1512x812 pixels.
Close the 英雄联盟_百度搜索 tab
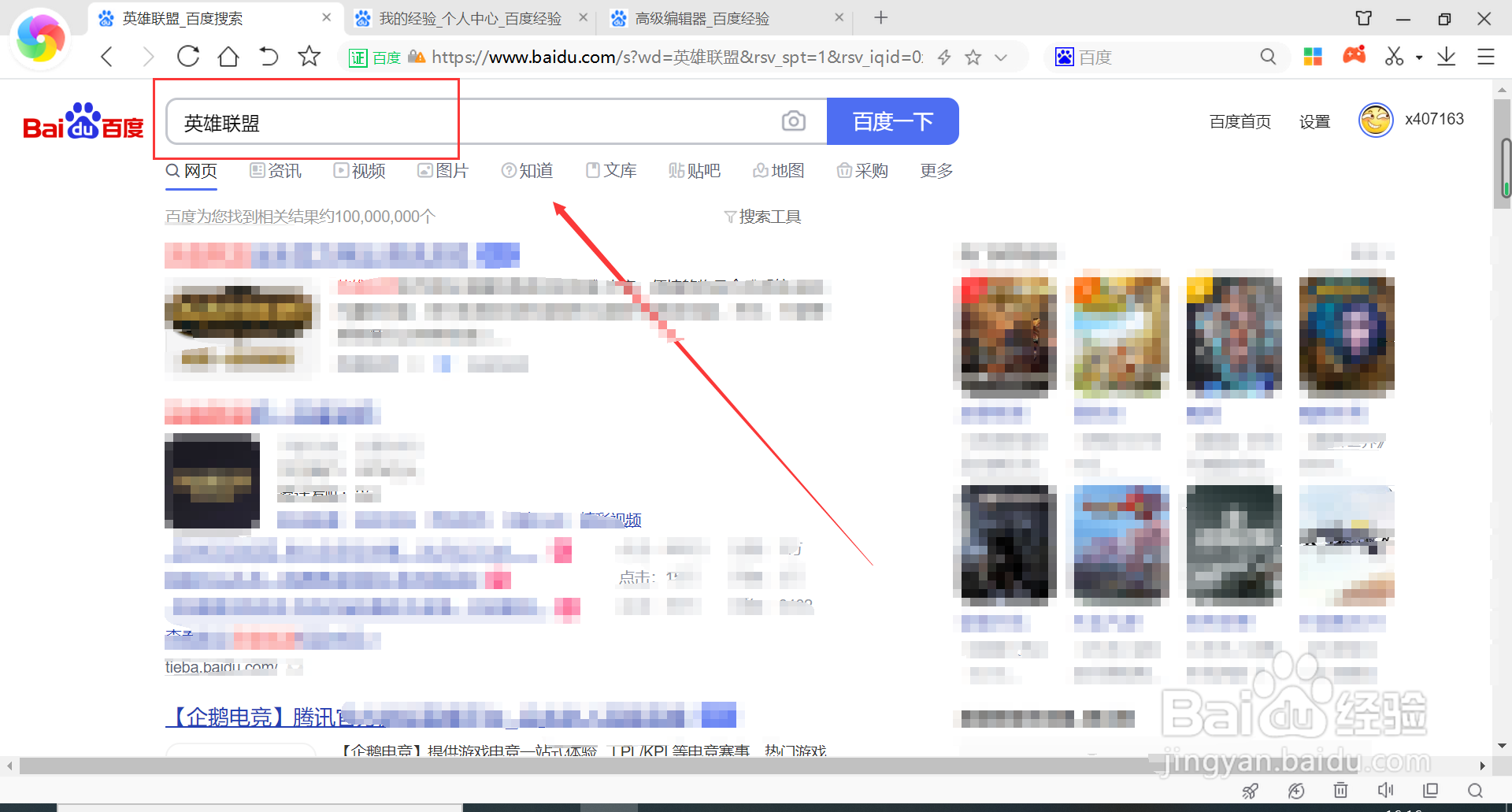[327, 17]
